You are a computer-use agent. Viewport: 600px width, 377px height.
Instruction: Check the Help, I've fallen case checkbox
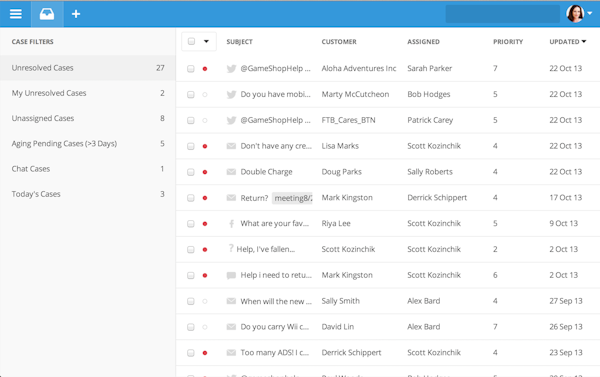[191, 250]
